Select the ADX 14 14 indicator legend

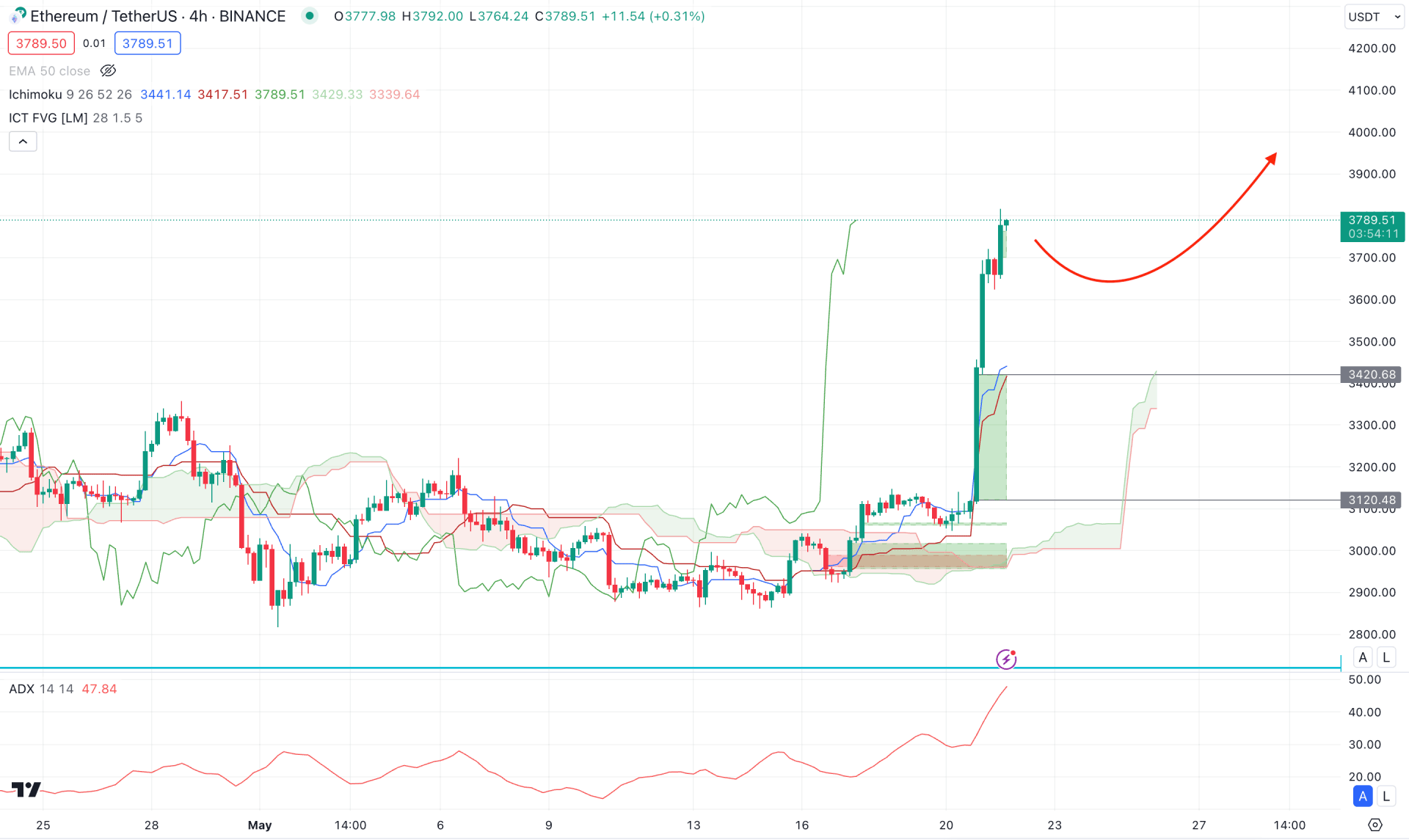pos(41,689)
